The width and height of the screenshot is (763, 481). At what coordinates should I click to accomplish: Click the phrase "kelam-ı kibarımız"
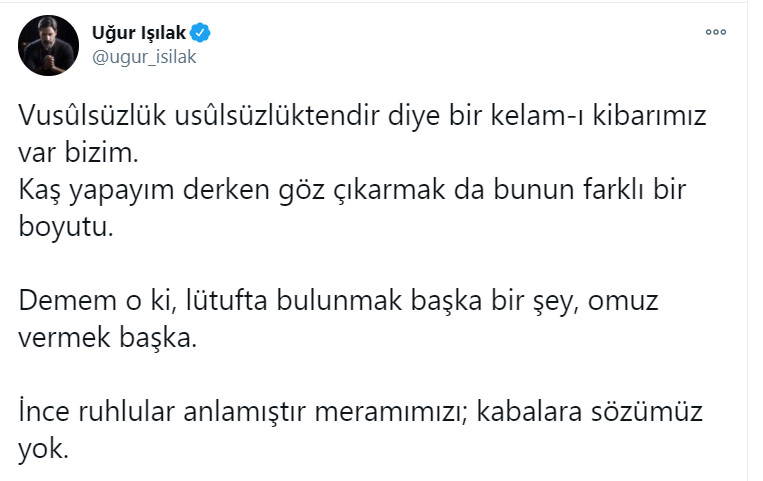[612, 115]
